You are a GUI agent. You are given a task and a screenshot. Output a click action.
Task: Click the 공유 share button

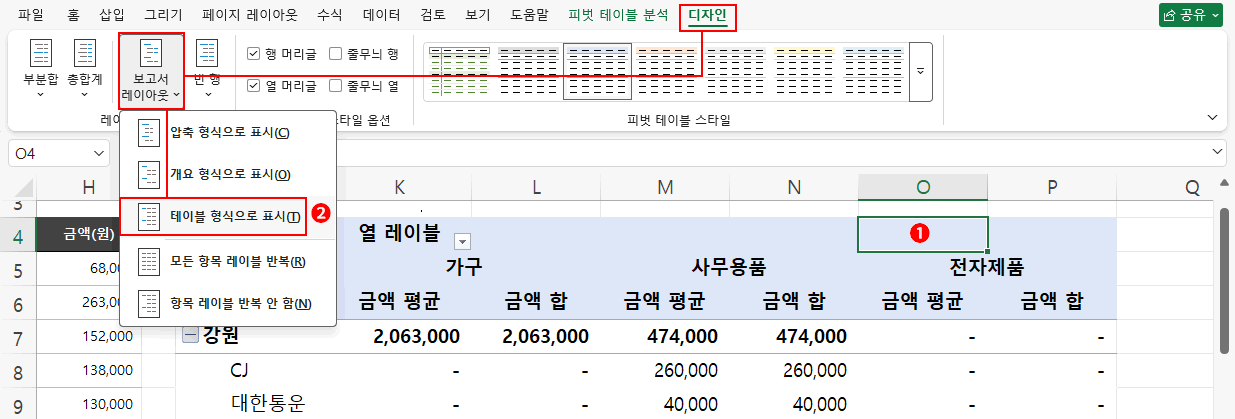point(1191,15)
